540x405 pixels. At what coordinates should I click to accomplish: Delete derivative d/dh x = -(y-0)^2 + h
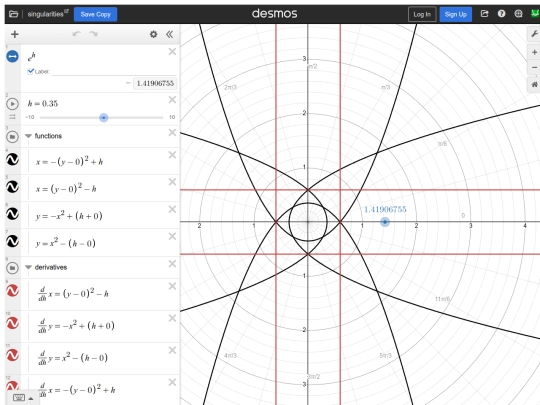pos(172,383)
